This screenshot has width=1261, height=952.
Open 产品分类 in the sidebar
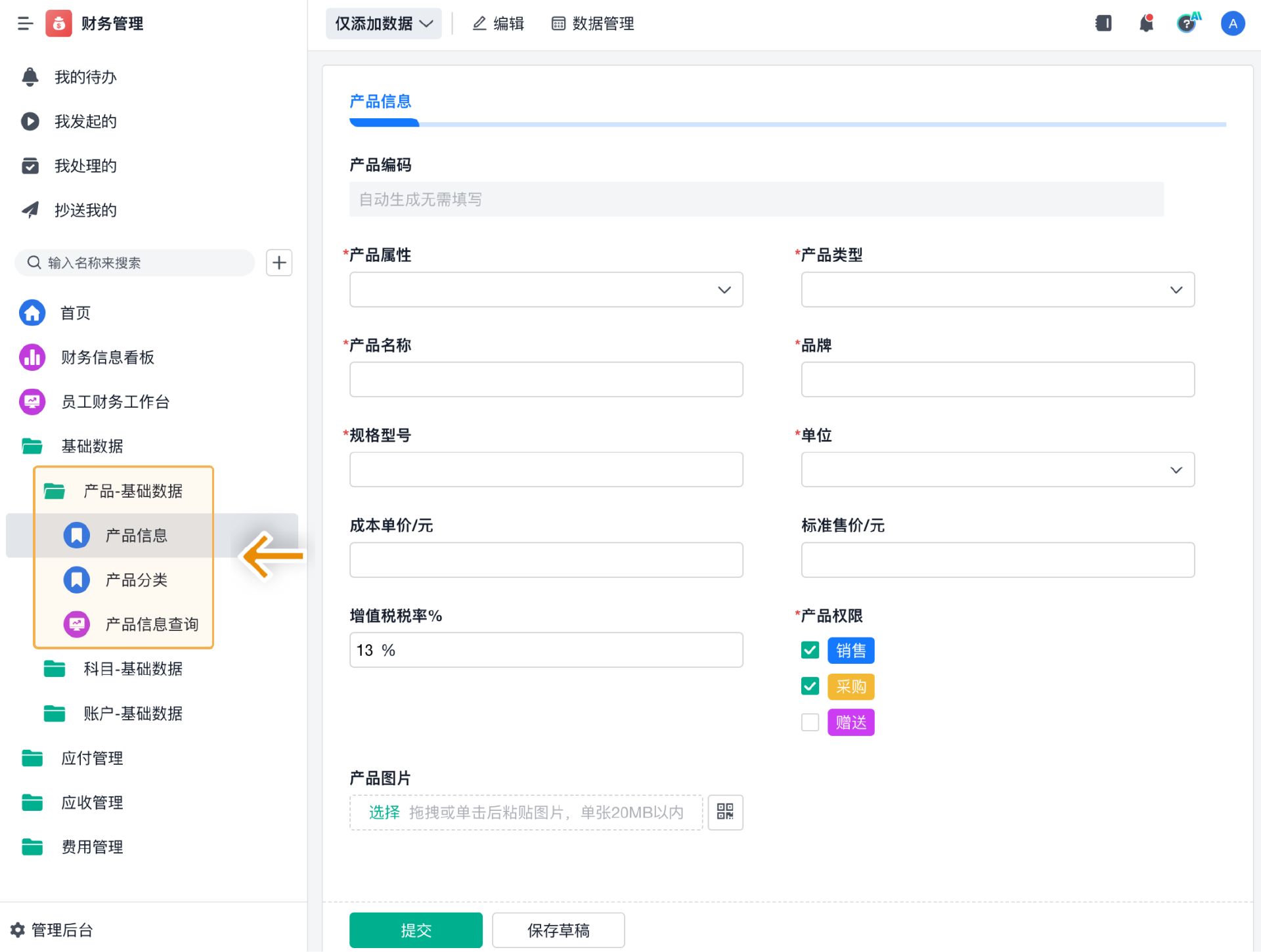click(136, 580)
